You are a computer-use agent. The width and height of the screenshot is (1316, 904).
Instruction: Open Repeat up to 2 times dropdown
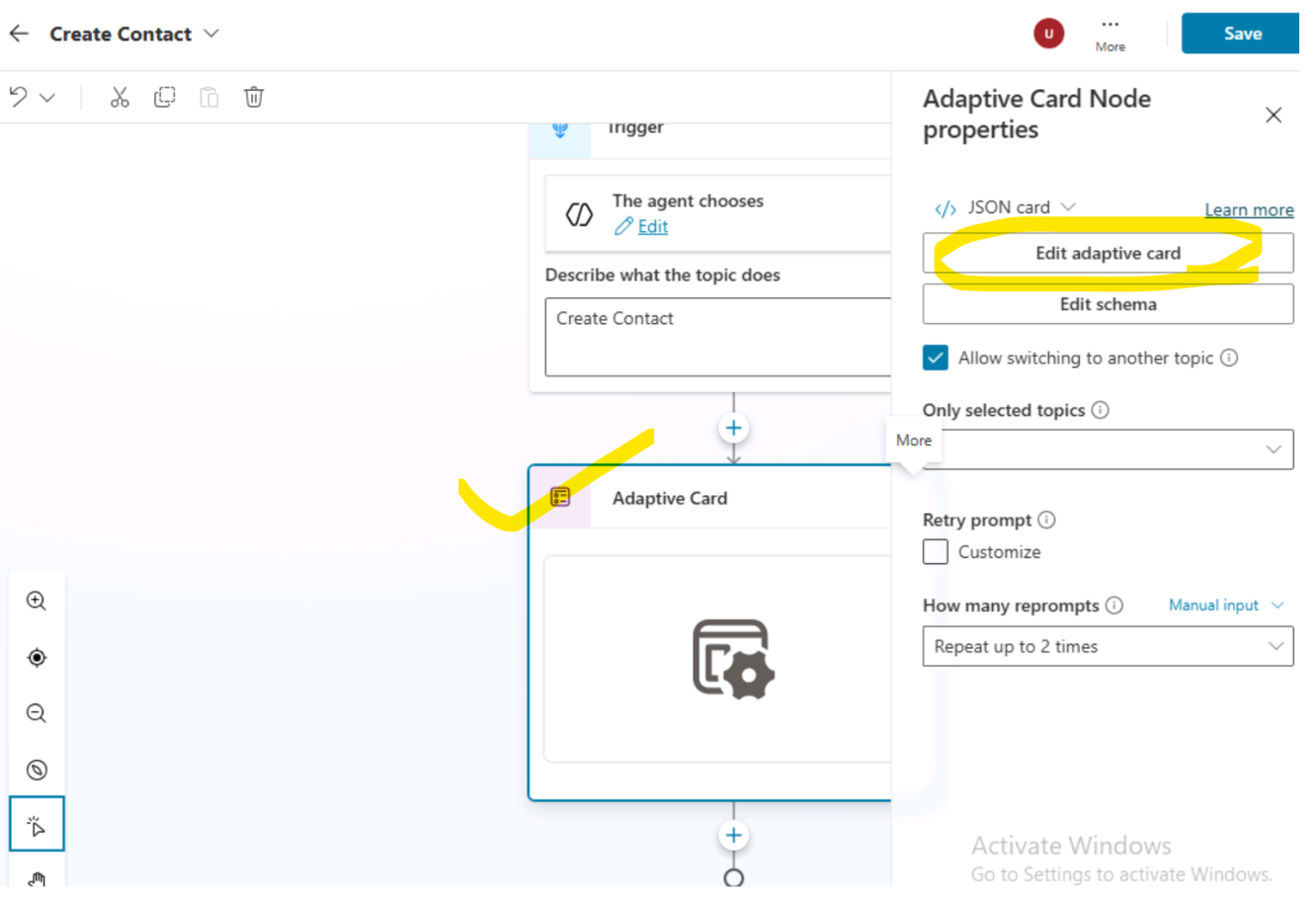click(x=1107, y=647)
